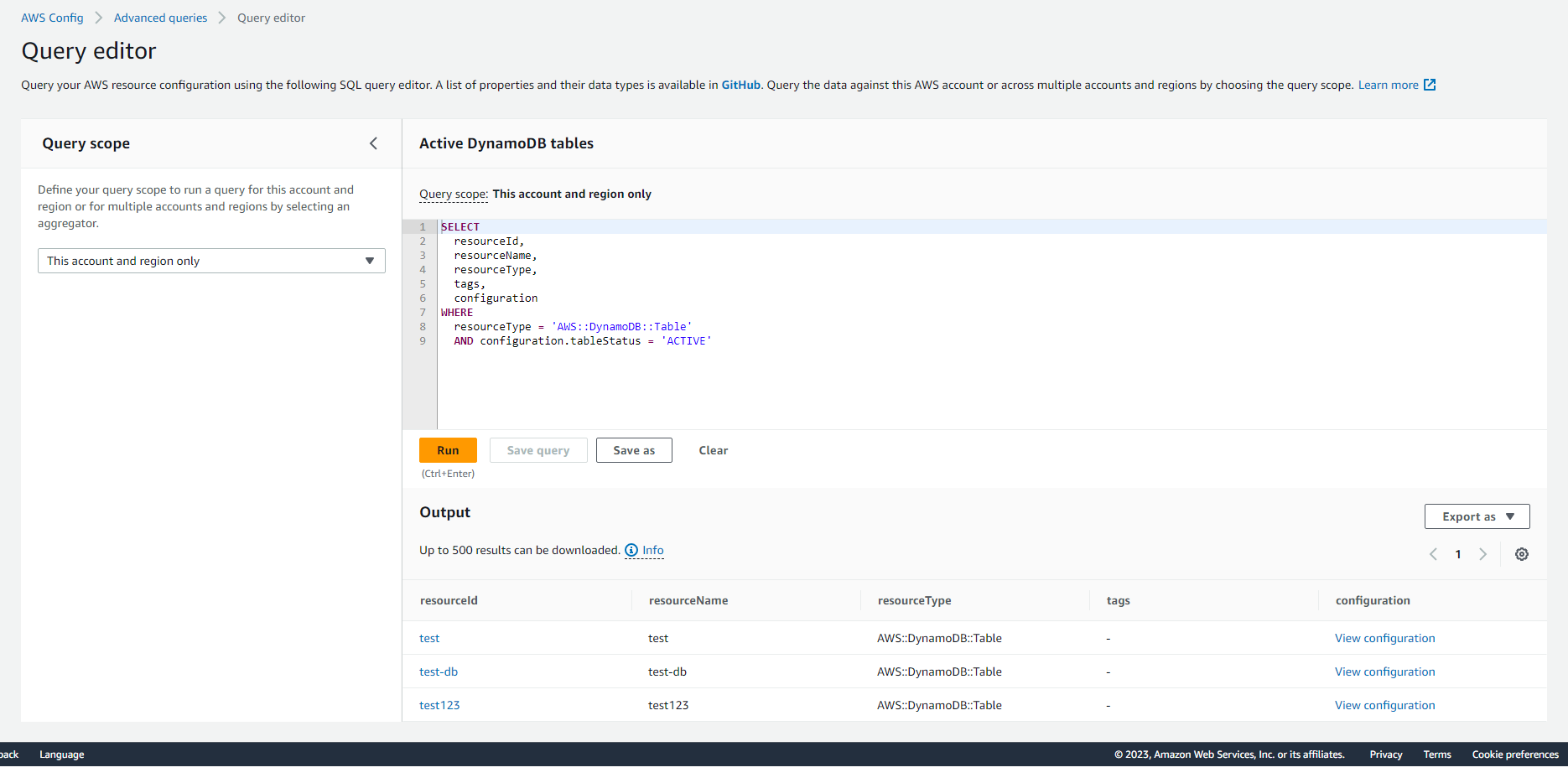
Task: Open the Advanced queries breadcrumb
Action: [160, 17]
